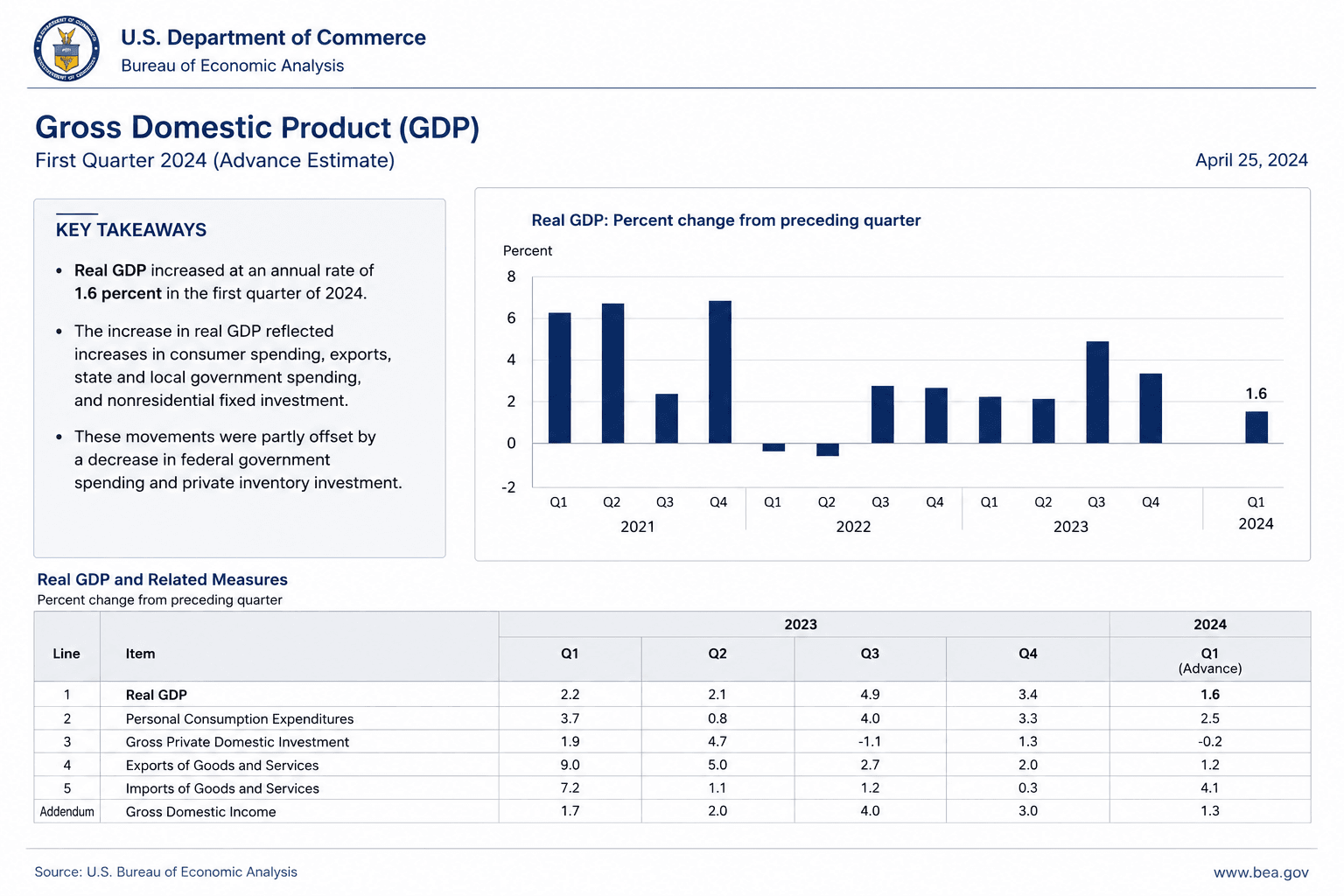The width and height of the screenshot is (1344, 896).
Task: Click the Source: U.S. Bureau of Economic Analysis text
Action: (166, 872)
